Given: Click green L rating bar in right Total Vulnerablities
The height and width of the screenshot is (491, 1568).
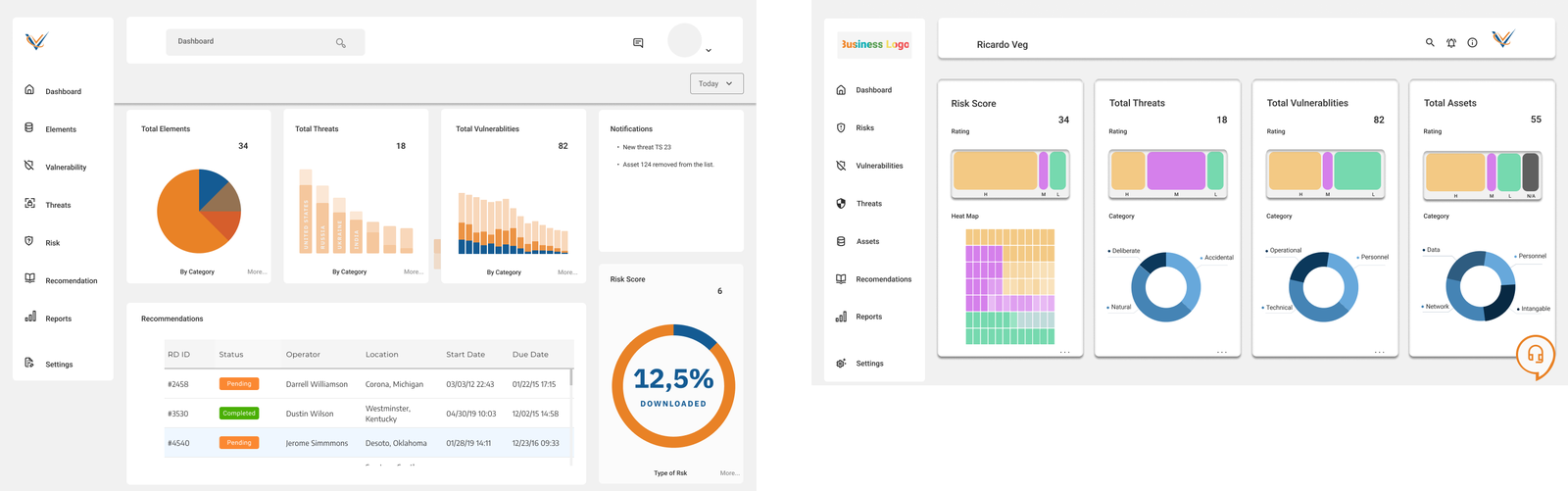Looking at the screenshot, I should [1357, 171].
